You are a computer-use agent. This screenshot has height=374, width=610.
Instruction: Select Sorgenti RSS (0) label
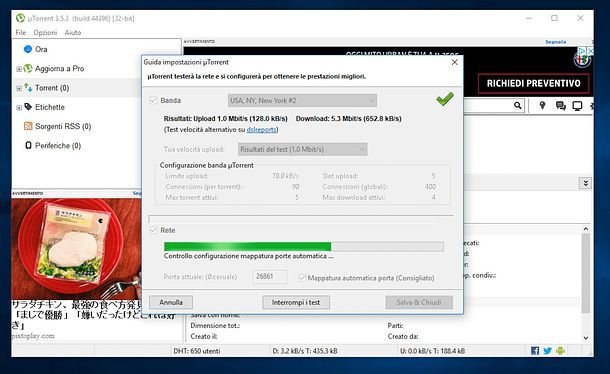click(x=63, y=126)
